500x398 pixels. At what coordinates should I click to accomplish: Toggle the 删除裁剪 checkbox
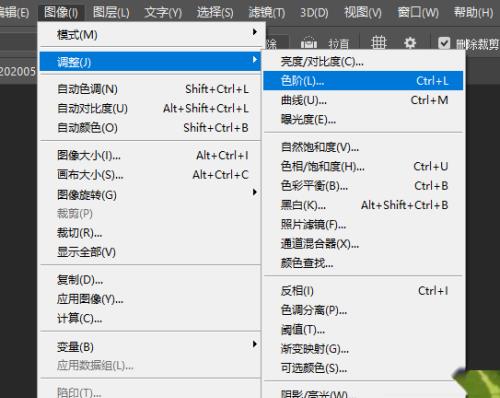tap(444, 43)
